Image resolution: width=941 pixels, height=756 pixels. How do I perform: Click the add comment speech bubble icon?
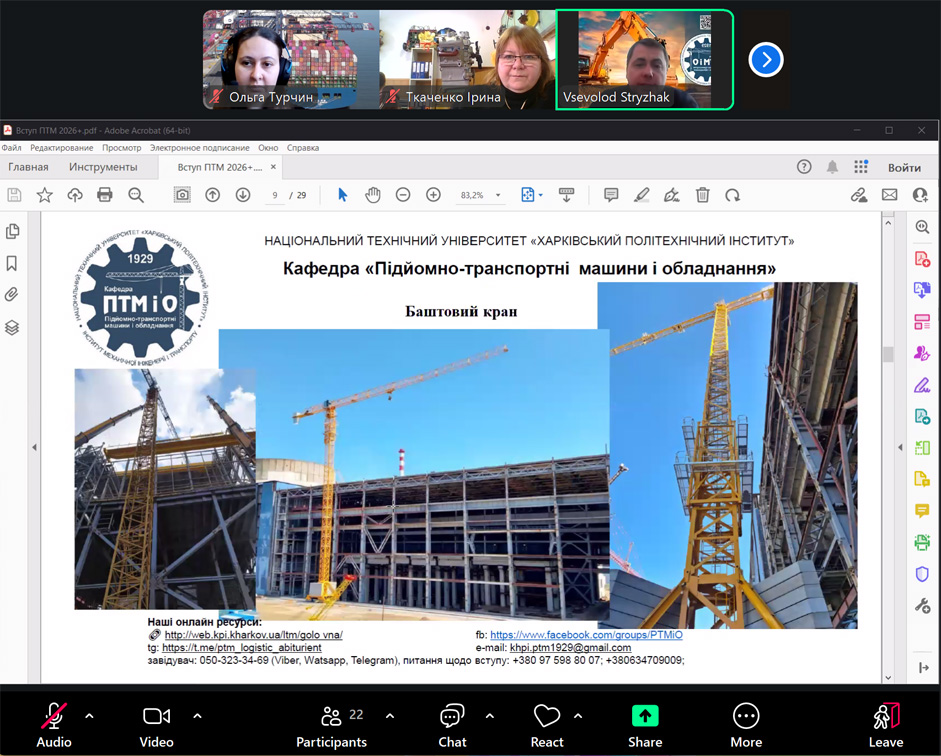click(611, 195)
